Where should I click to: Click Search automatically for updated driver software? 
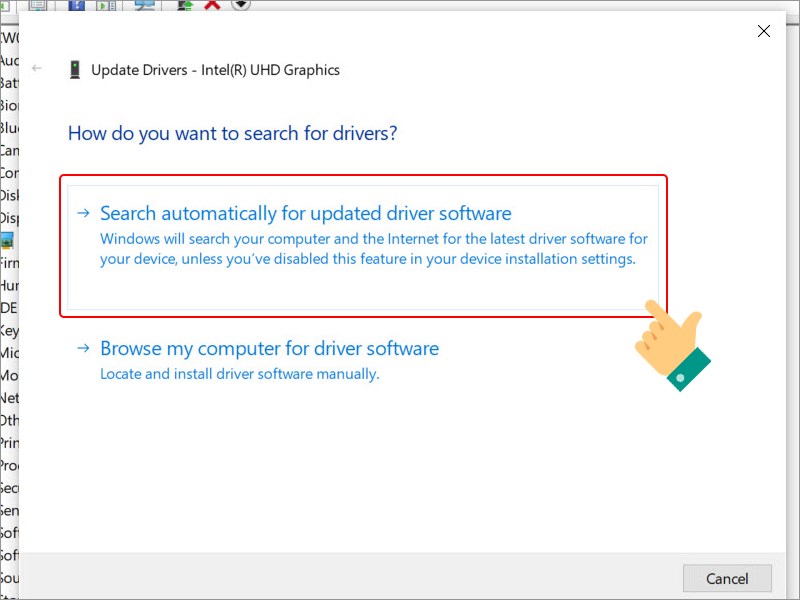pyautogui.click(x=305, y=214)
